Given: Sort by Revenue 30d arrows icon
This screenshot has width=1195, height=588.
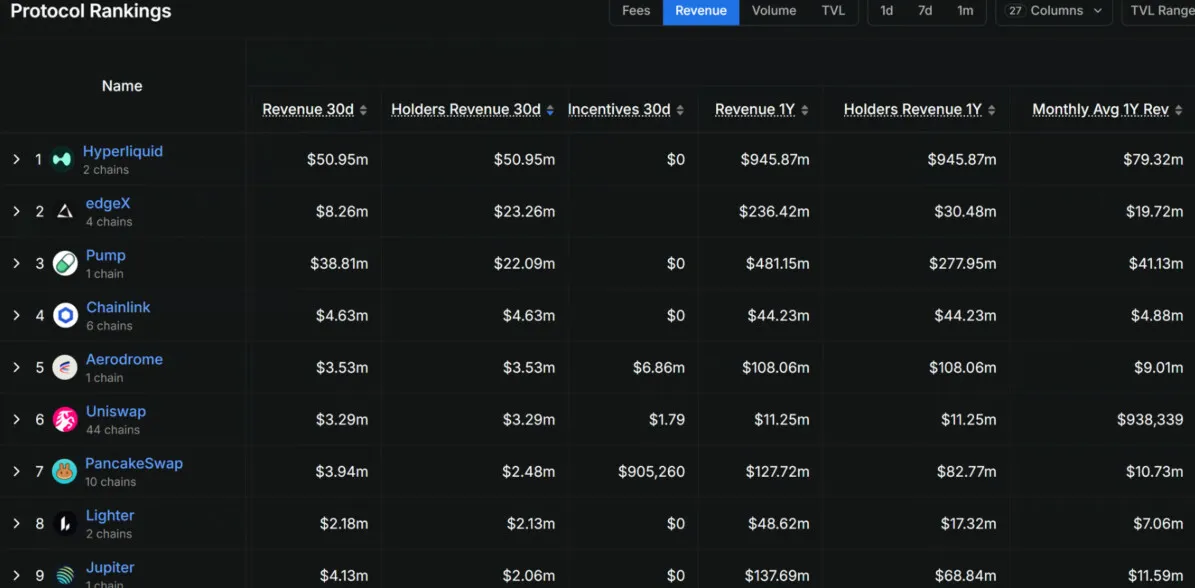Looking at the screenshot, I should (364, 110).
